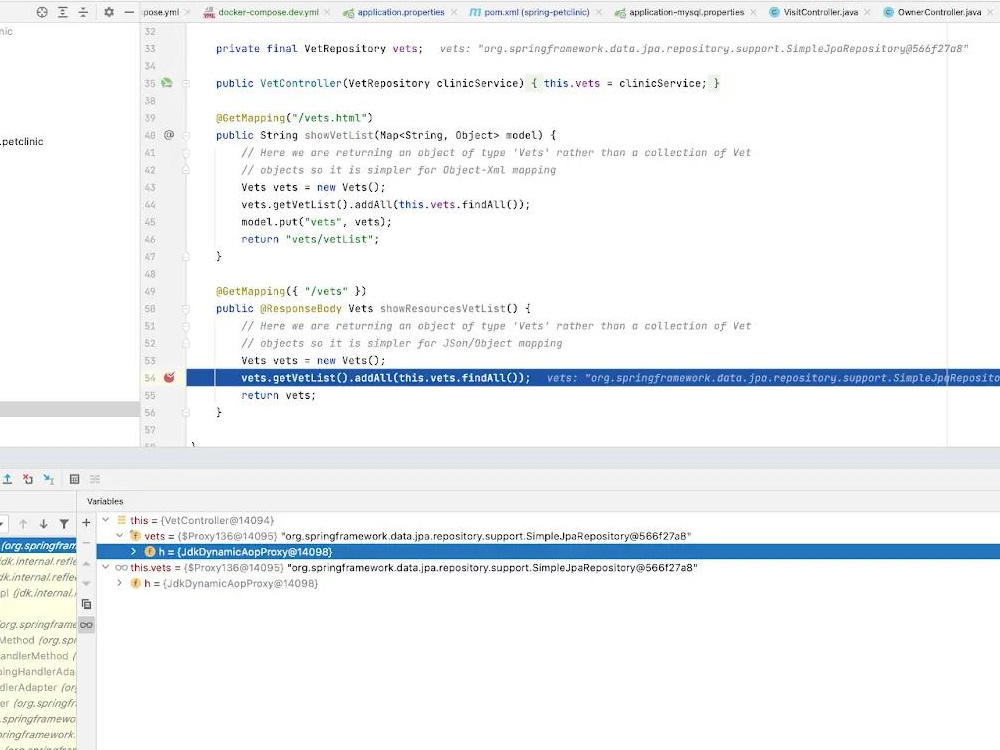Expand the selected 'h = {JdkDynamicAopProxy@14098}' node
This screenshot has height=750, width=1000.
pyautogui.click(x=133, y=552)
